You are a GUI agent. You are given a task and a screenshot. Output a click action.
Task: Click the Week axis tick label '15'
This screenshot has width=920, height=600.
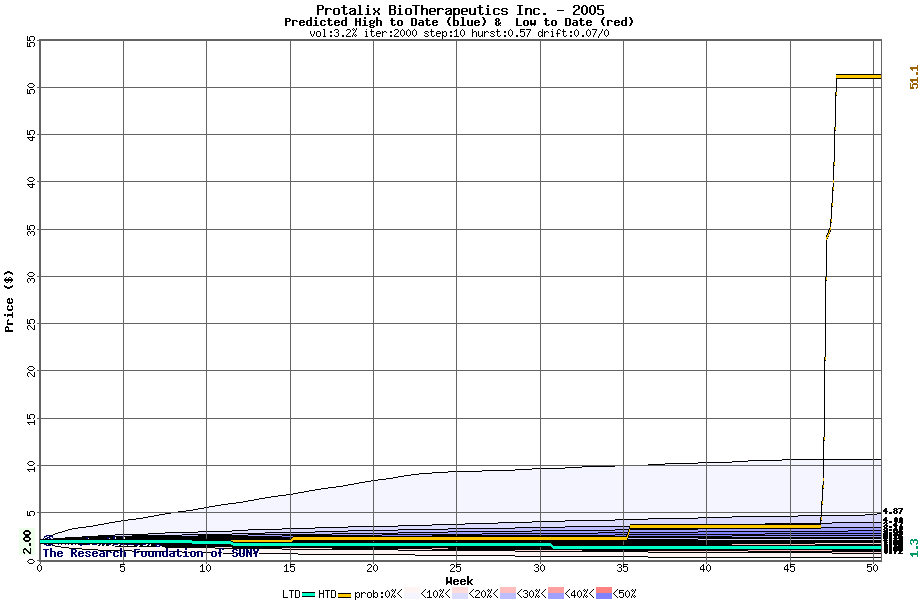point(289,568)
